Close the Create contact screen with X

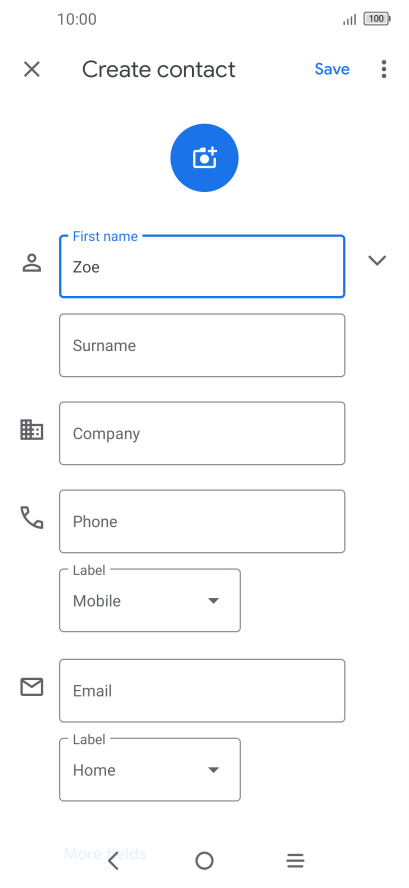tap(32, 69)
